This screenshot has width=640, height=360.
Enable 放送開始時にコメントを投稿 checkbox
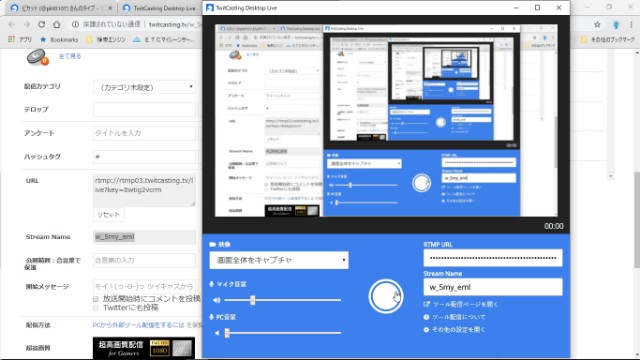point(96,299)
